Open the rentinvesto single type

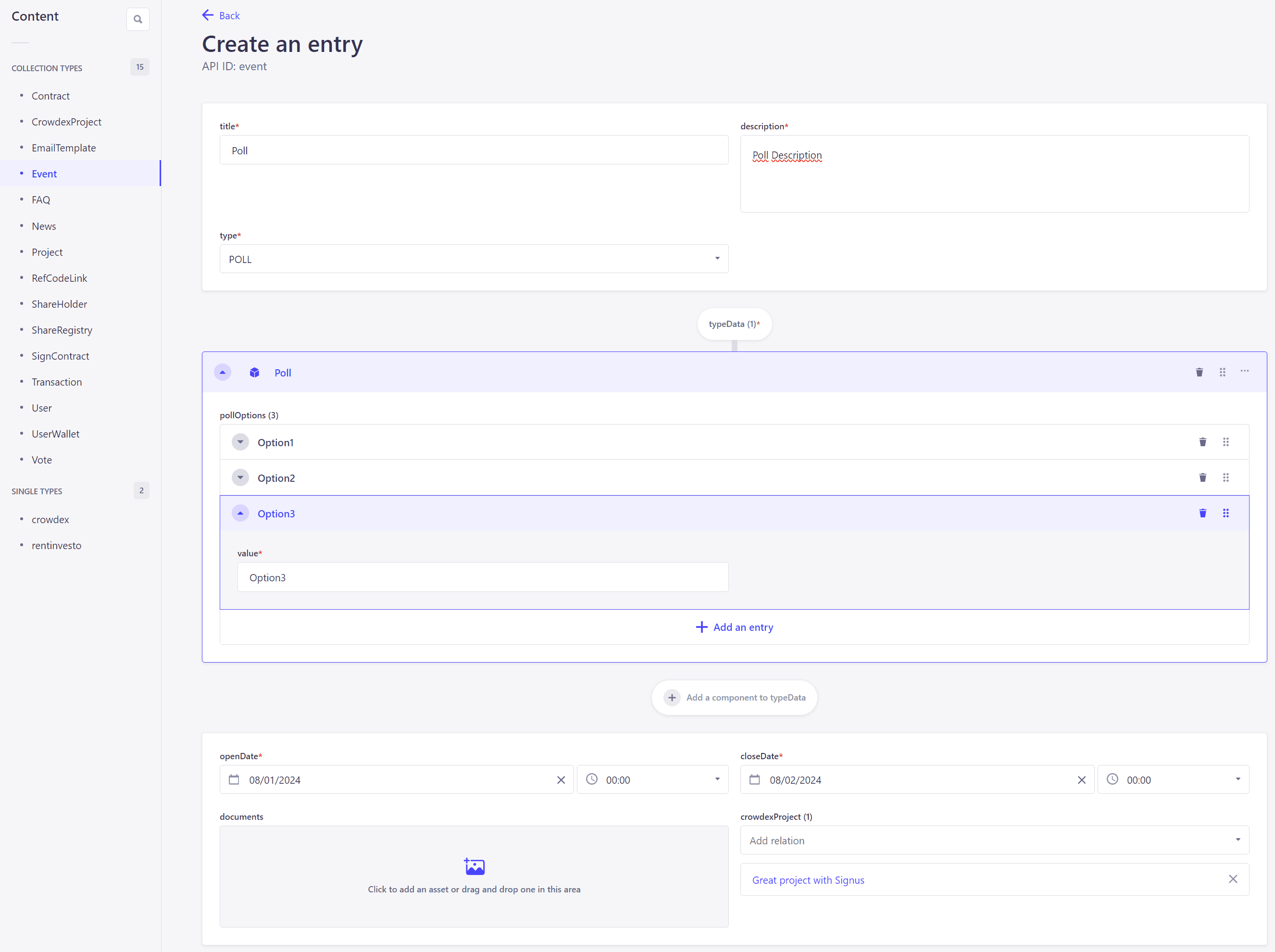coord(56,545)
